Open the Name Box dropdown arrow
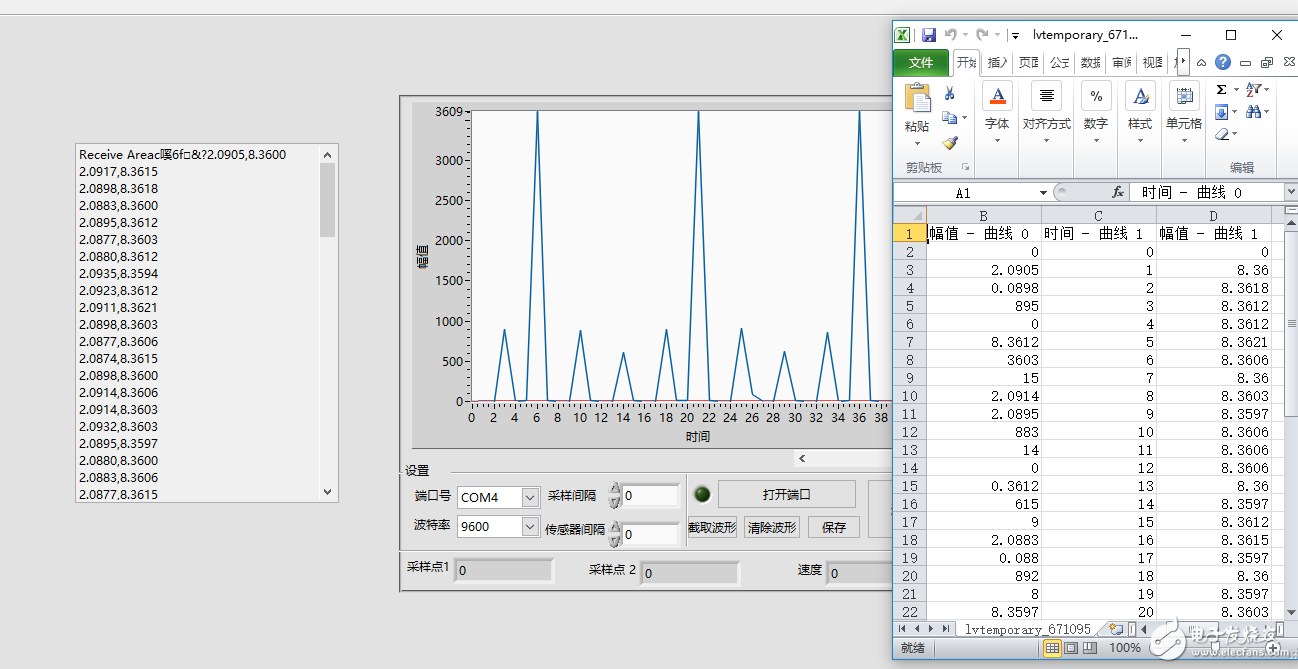The width and height of the screenshot is (1298, 669). coord(1043,192)
